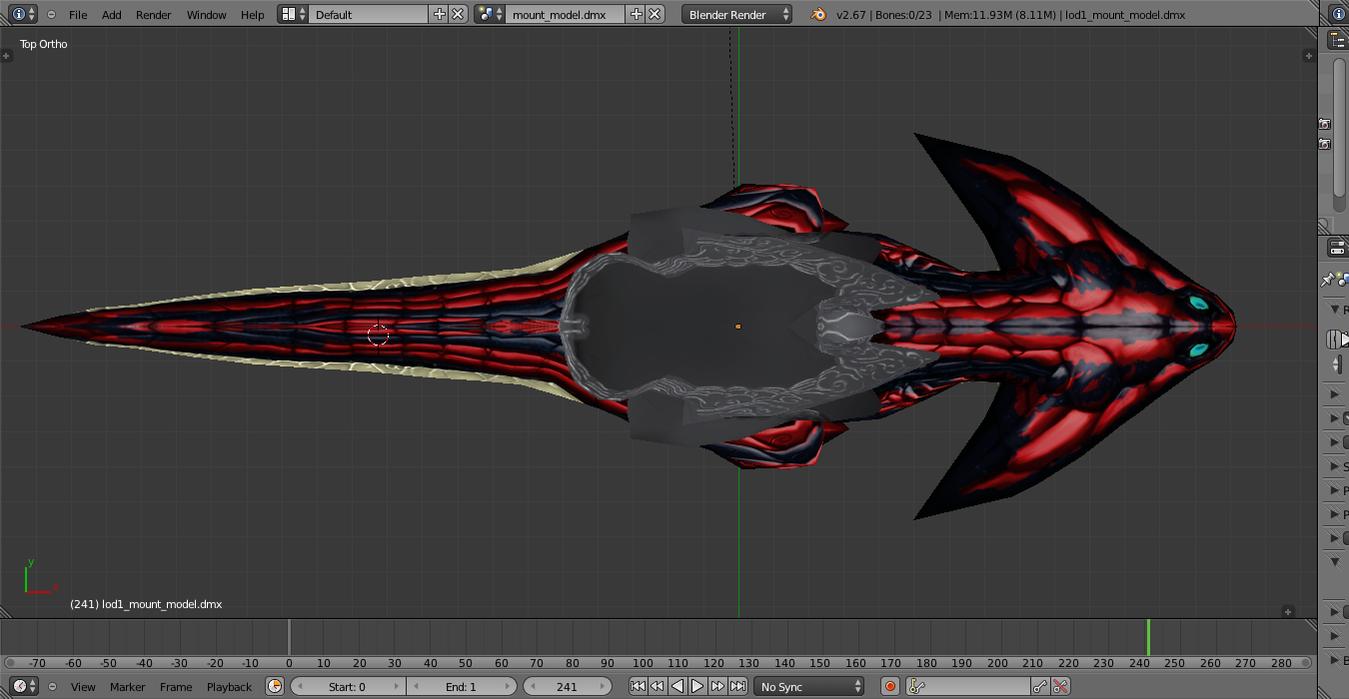Screen dimensions: 1349x699
Task: Click the lod1_mount_model.dmx header status text
Action: tap(1125, 14)
